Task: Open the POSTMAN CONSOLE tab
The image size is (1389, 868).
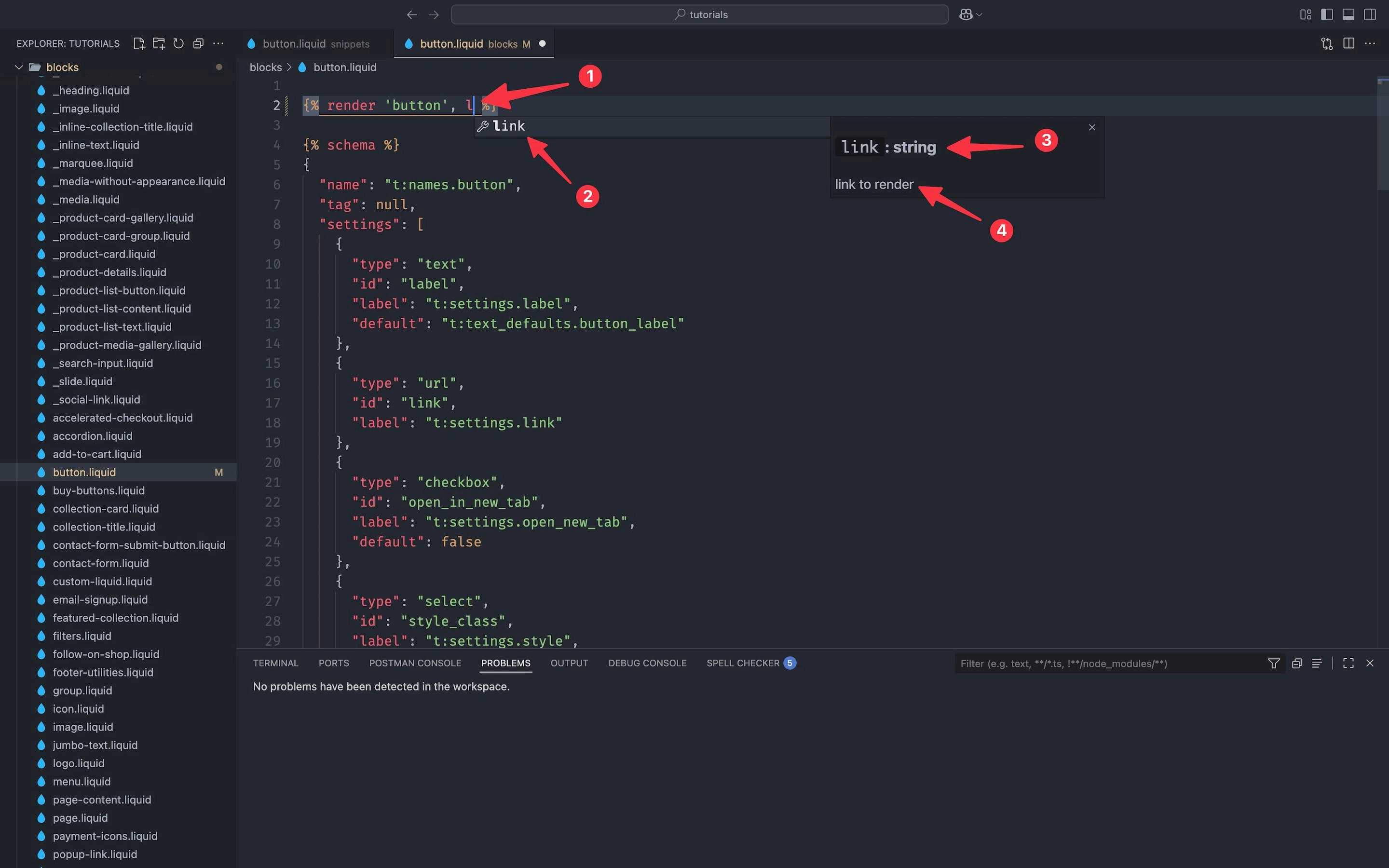Action: click(x=415, y=663)
